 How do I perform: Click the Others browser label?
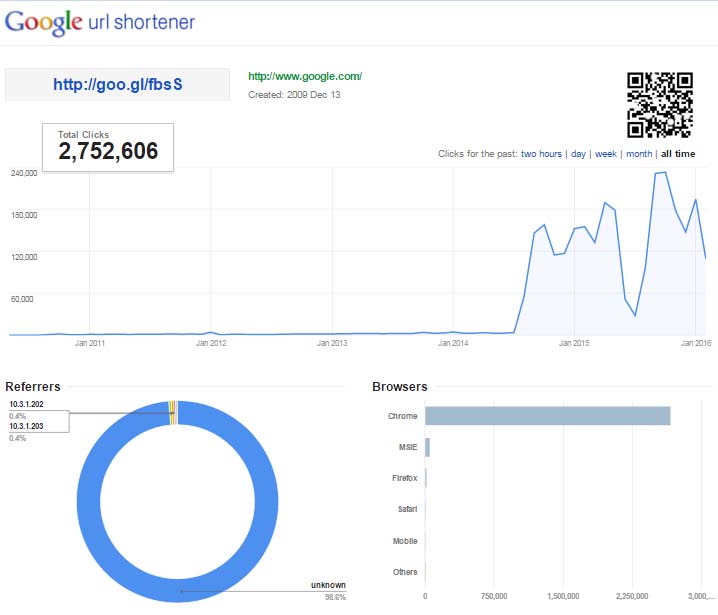click(405, 572)
